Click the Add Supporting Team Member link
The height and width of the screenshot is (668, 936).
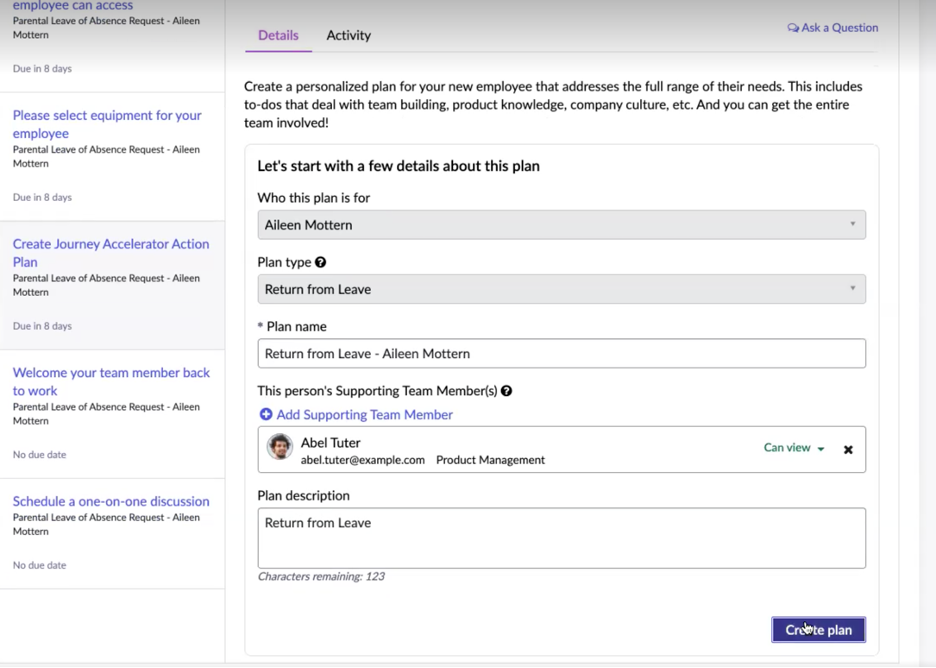[x=364, y=414]
